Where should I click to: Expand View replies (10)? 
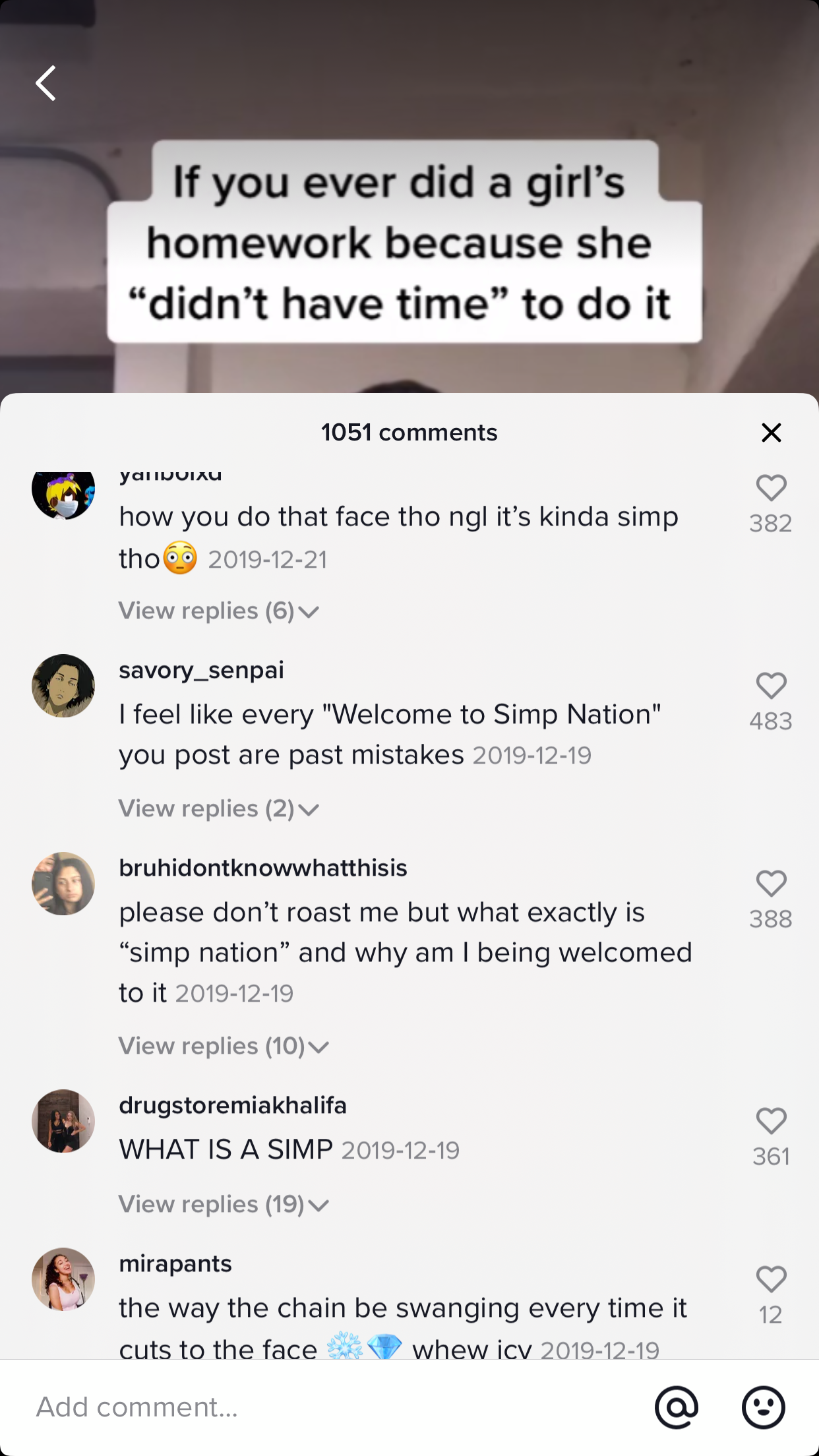click(x=223, y=1046)
